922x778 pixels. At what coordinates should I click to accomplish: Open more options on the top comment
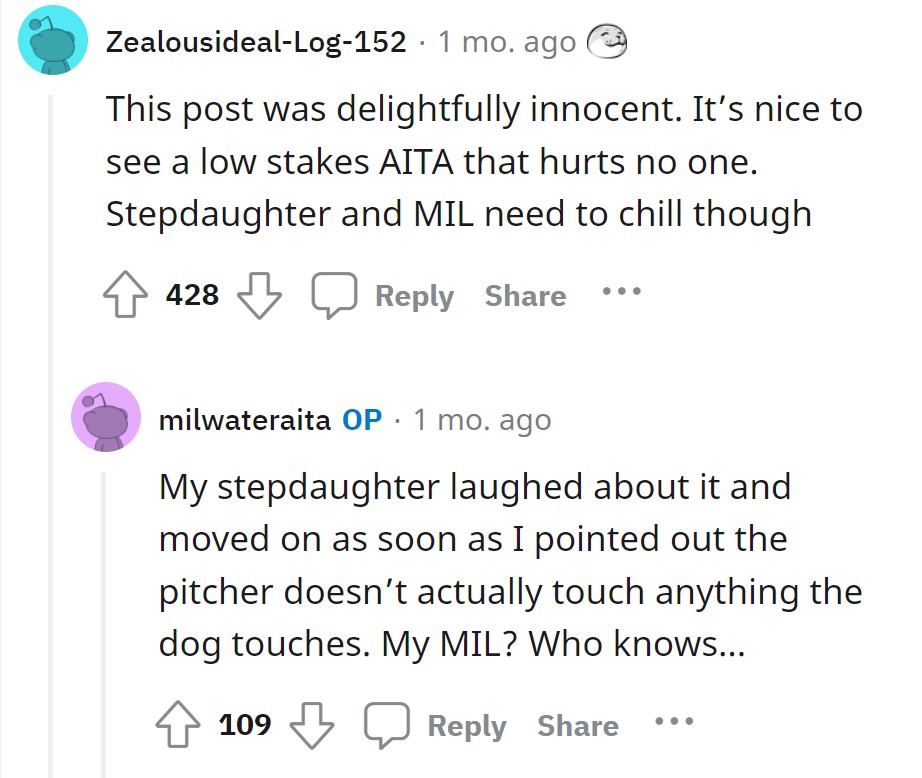[622, 291]
